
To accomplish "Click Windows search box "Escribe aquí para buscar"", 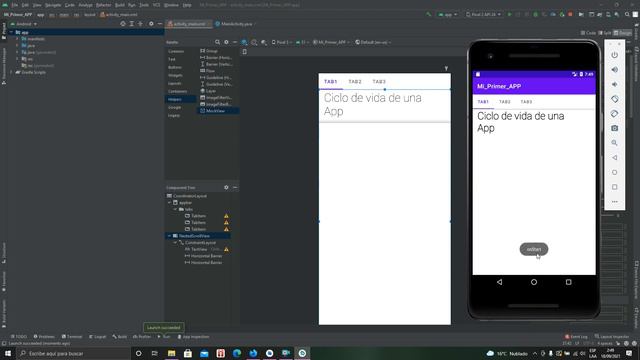I will 73,353.
